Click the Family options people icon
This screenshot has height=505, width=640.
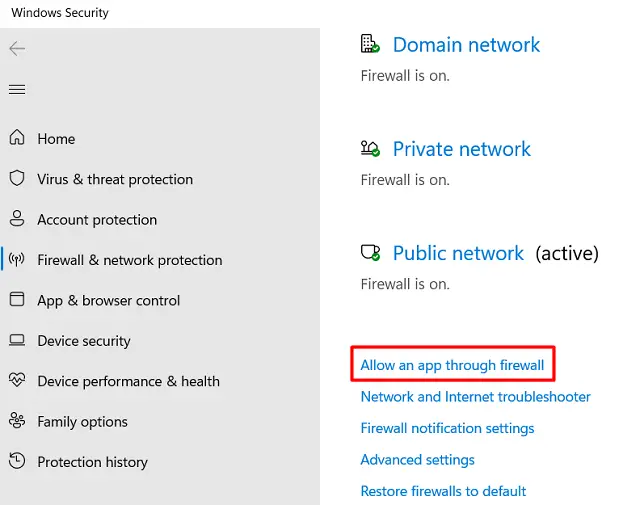click(17, 421)
